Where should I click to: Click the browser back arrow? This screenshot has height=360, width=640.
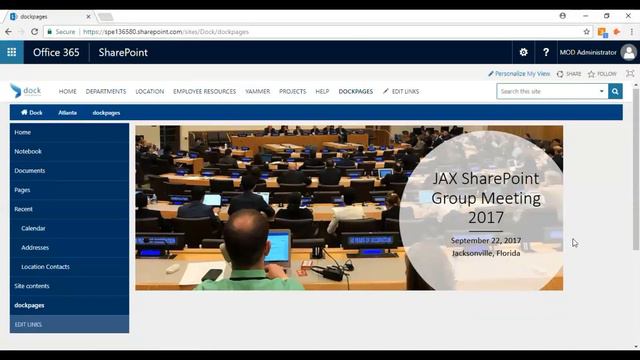pyautogui.click(x=9, y=31)
